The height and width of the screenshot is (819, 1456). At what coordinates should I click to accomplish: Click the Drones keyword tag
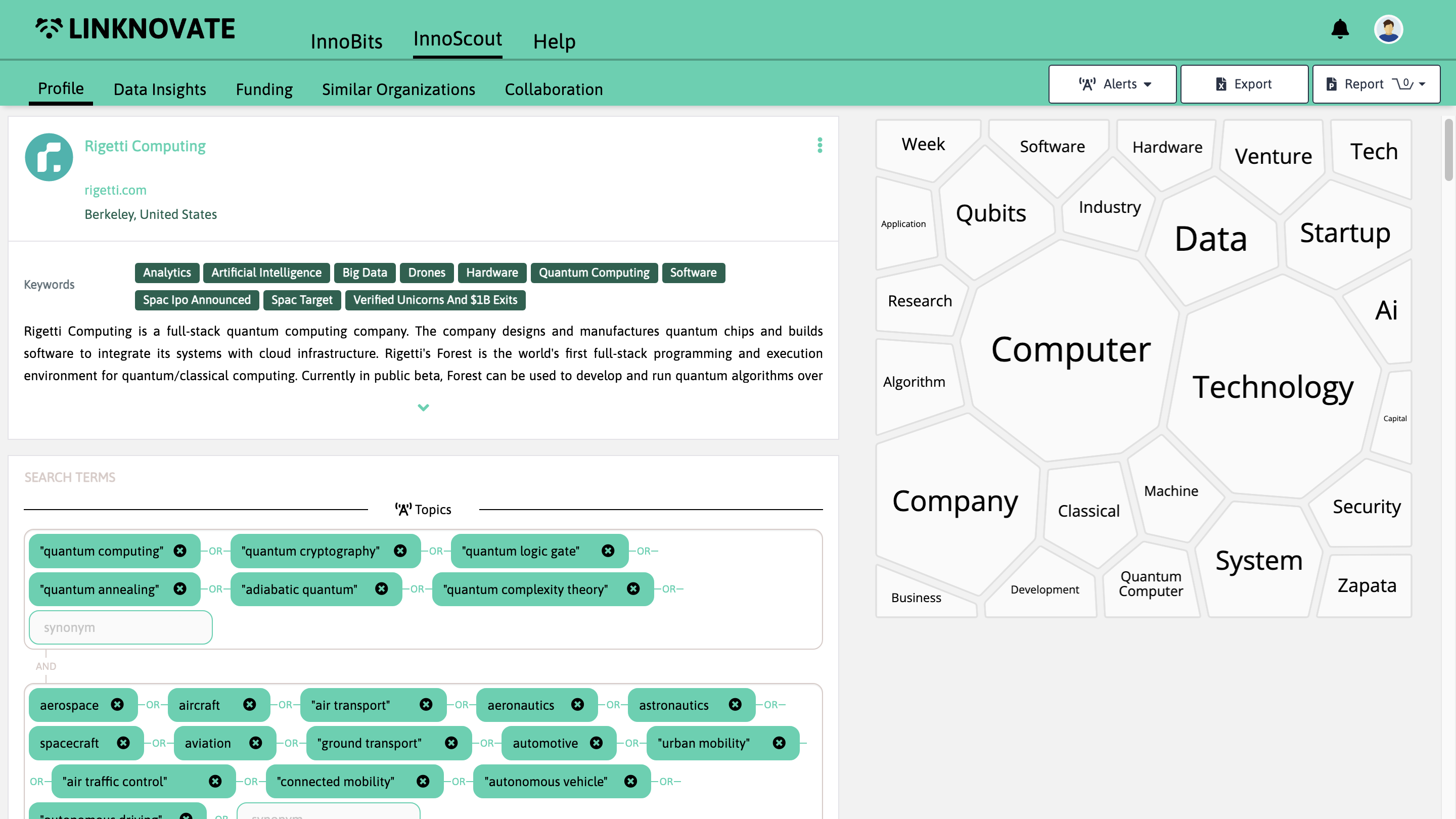point(427,272)
